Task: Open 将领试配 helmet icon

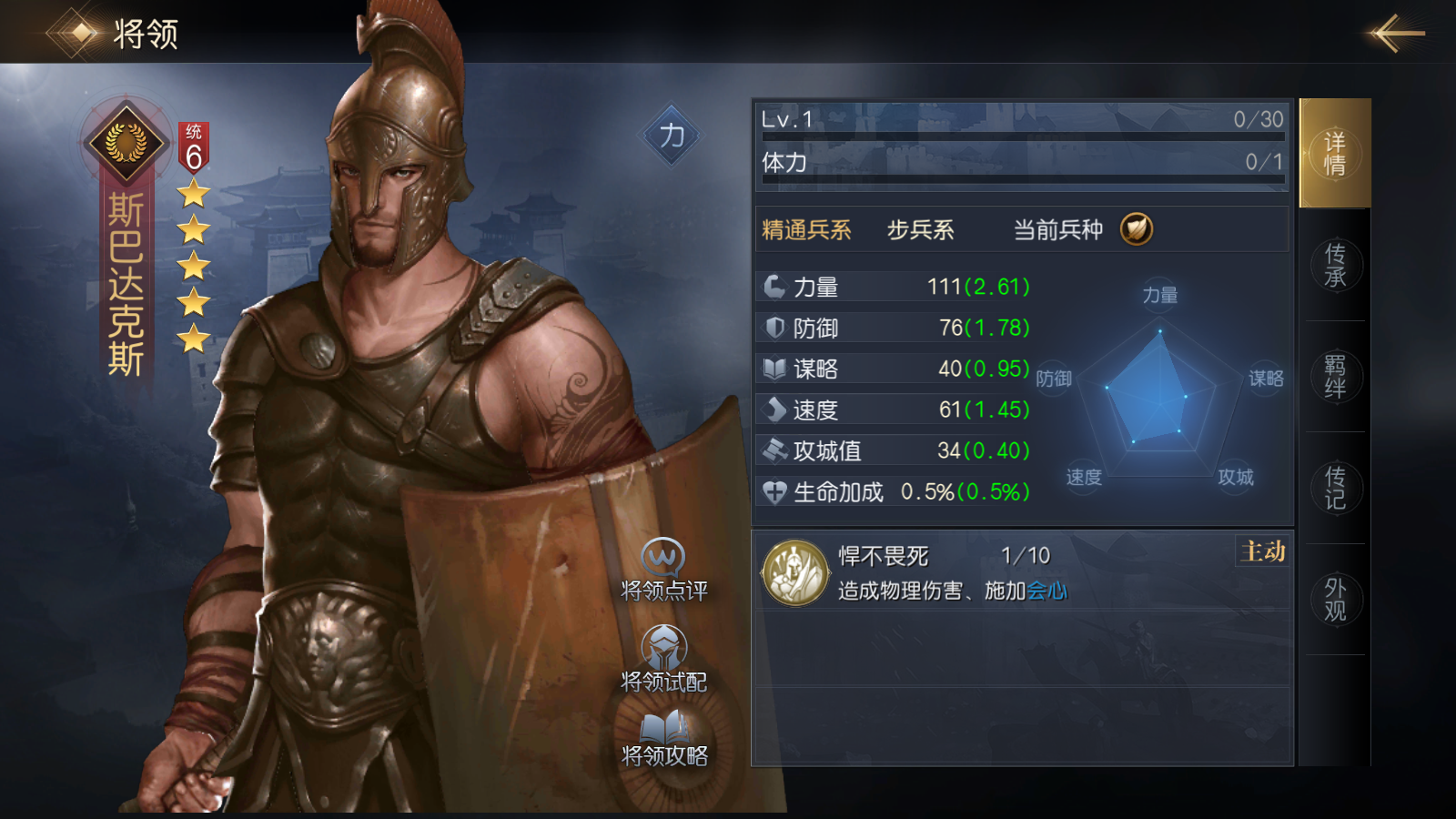Action: click(663, 646)
